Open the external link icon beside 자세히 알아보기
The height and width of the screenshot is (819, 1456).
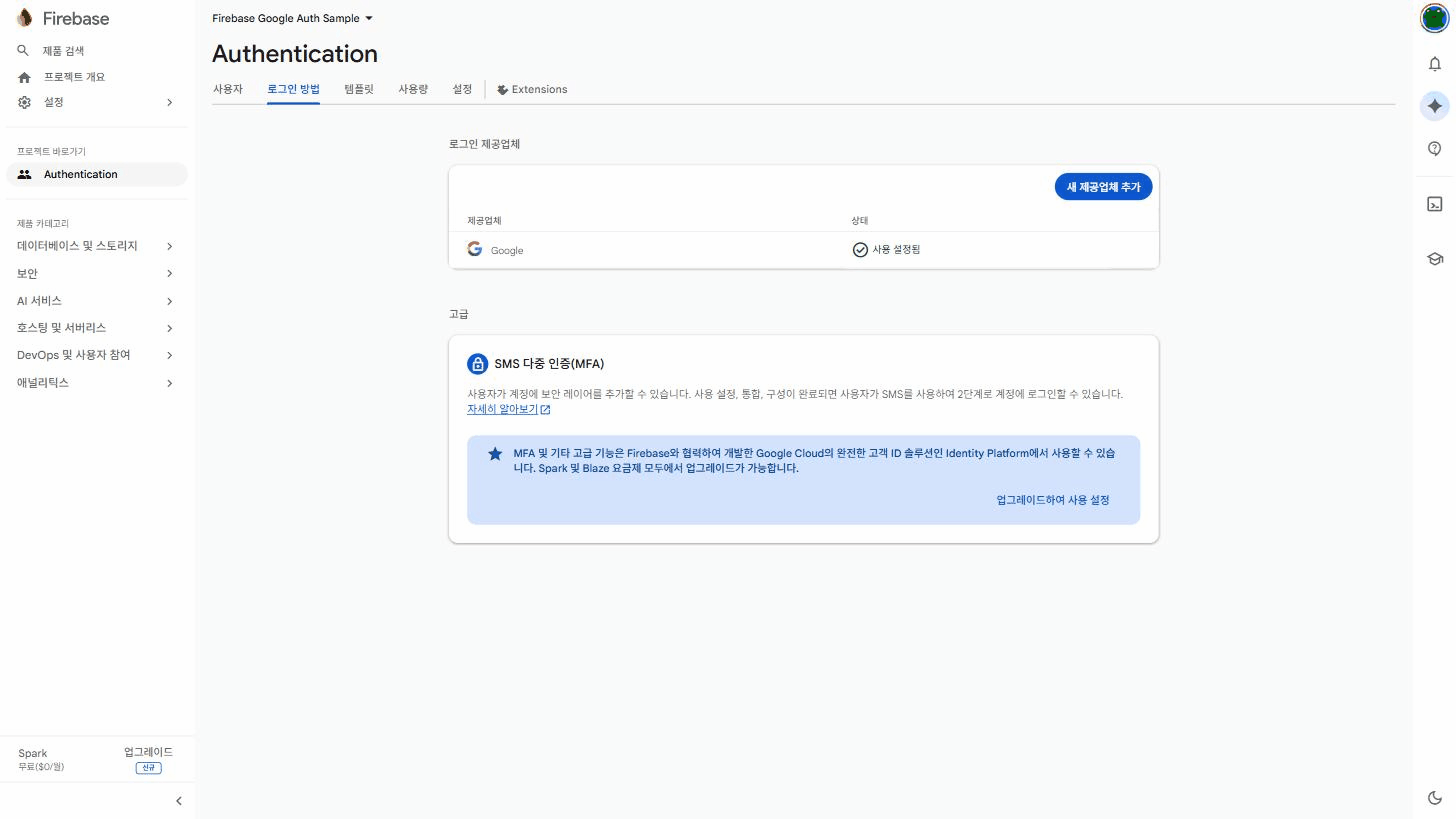(x=545, y=409)
